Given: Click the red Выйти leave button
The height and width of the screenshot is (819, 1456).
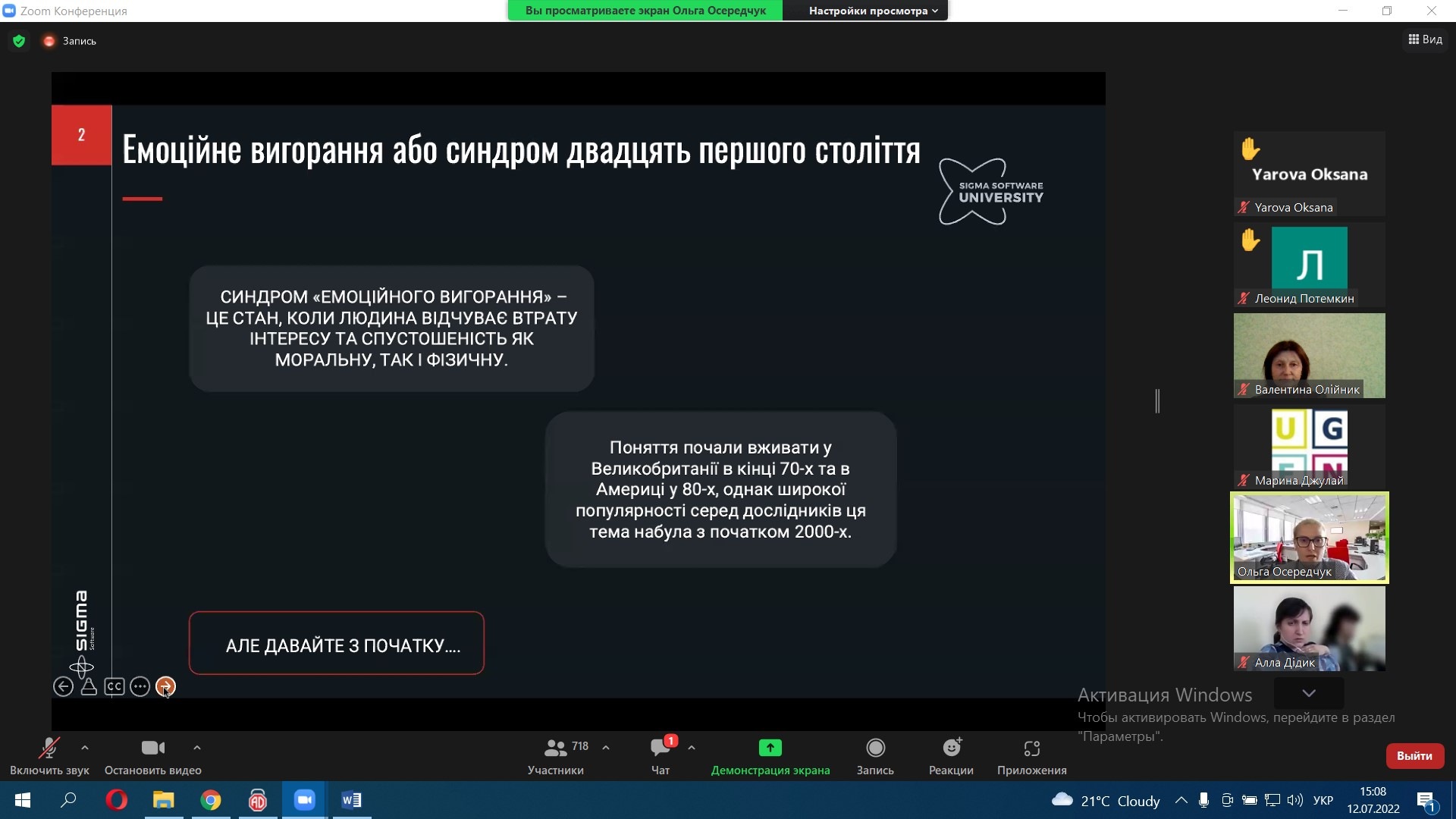Looking at the screenshot, I should pos(1414,756).
